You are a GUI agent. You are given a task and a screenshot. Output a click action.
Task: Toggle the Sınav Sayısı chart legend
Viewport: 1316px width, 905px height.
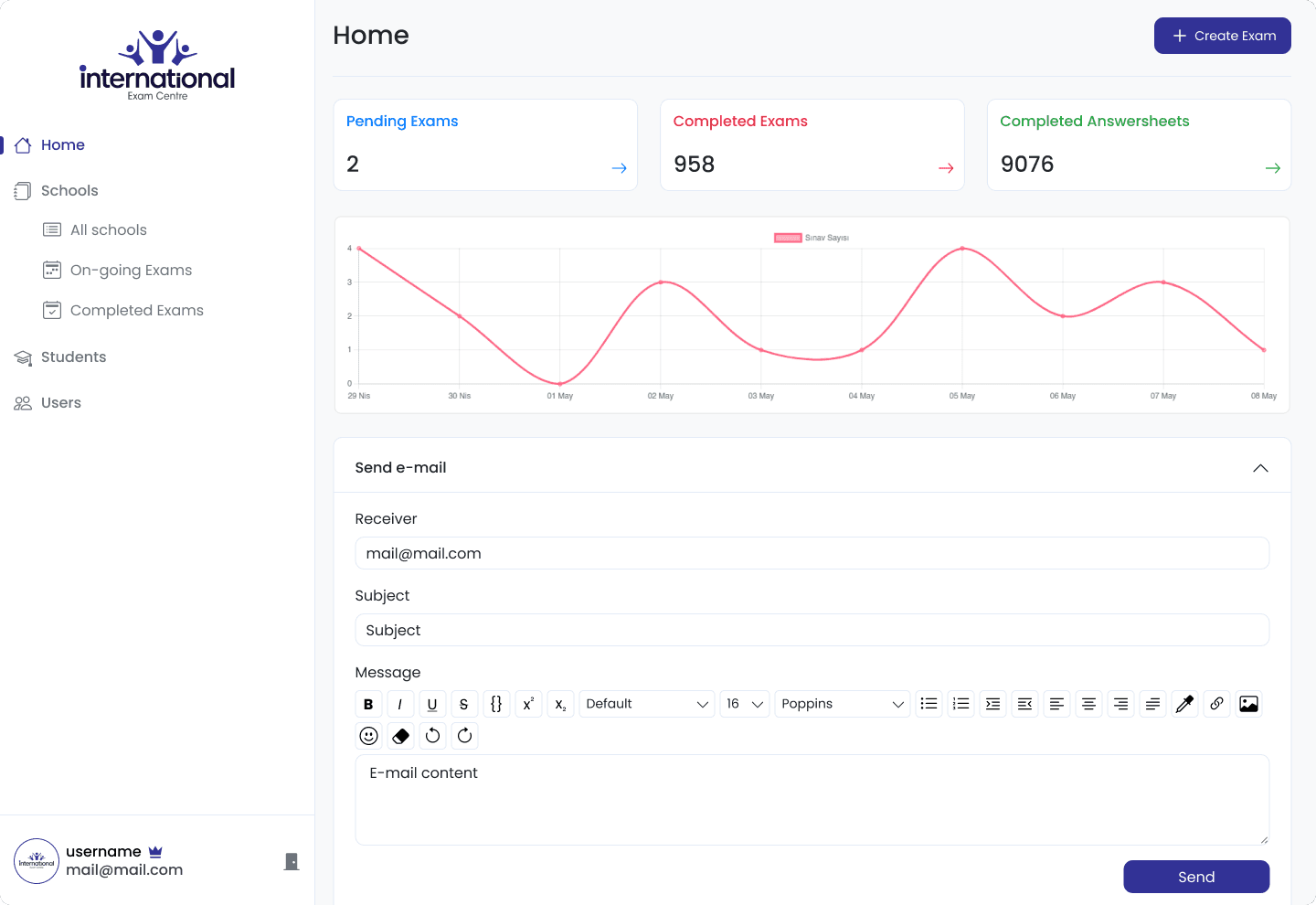coord(812,238)
